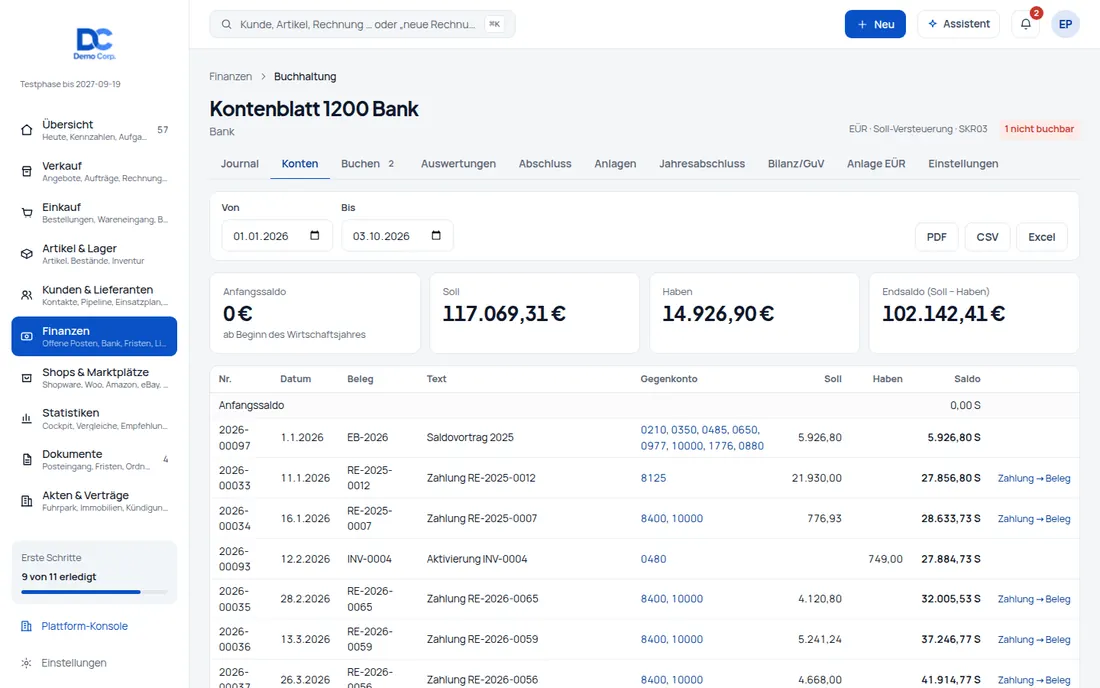The height and width of the screenshot is (688, 1100).
Task: Click the Artikel & Lager box icon
Action: [x=27, y=254]
